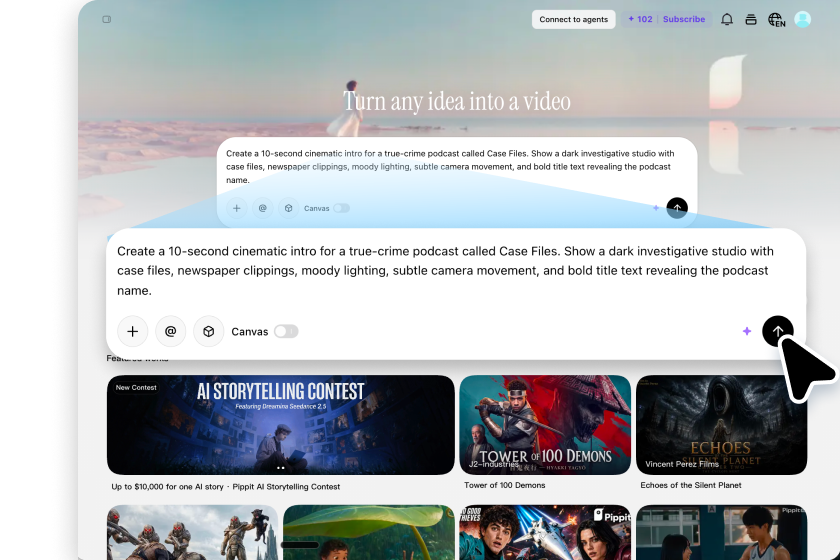Image resolution: width=840 pixels, height=560 pixels.
Task: Click carousel dots on the contest banner
Action: click(280, 468)
